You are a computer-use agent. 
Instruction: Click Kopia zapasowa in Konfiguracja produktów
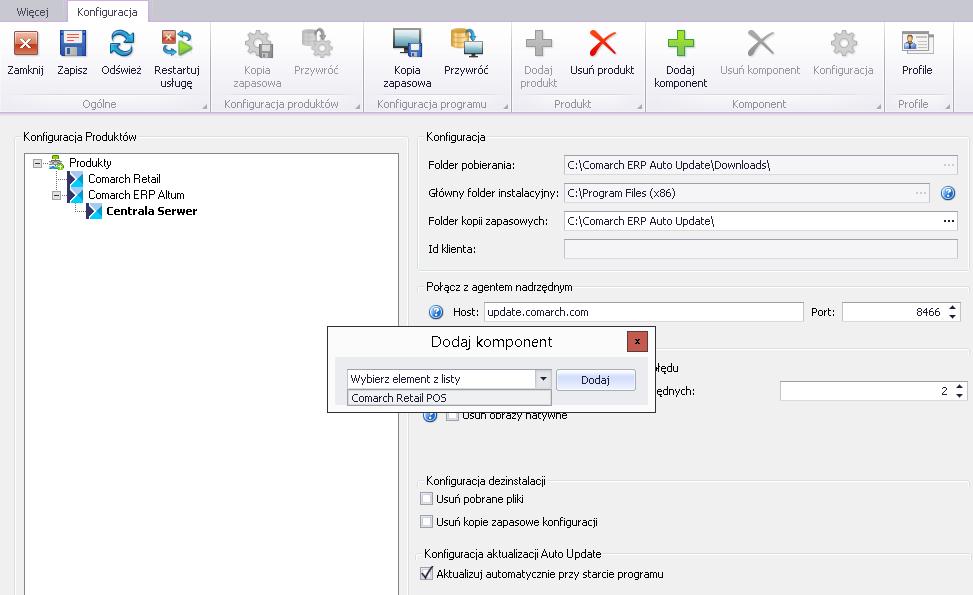258,43
